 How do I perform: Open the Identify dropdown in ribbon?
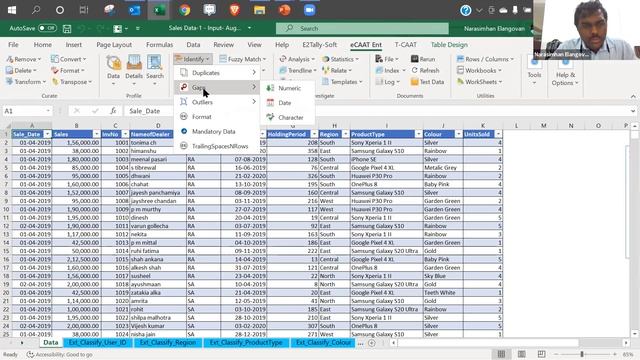(x=193, y=59)
